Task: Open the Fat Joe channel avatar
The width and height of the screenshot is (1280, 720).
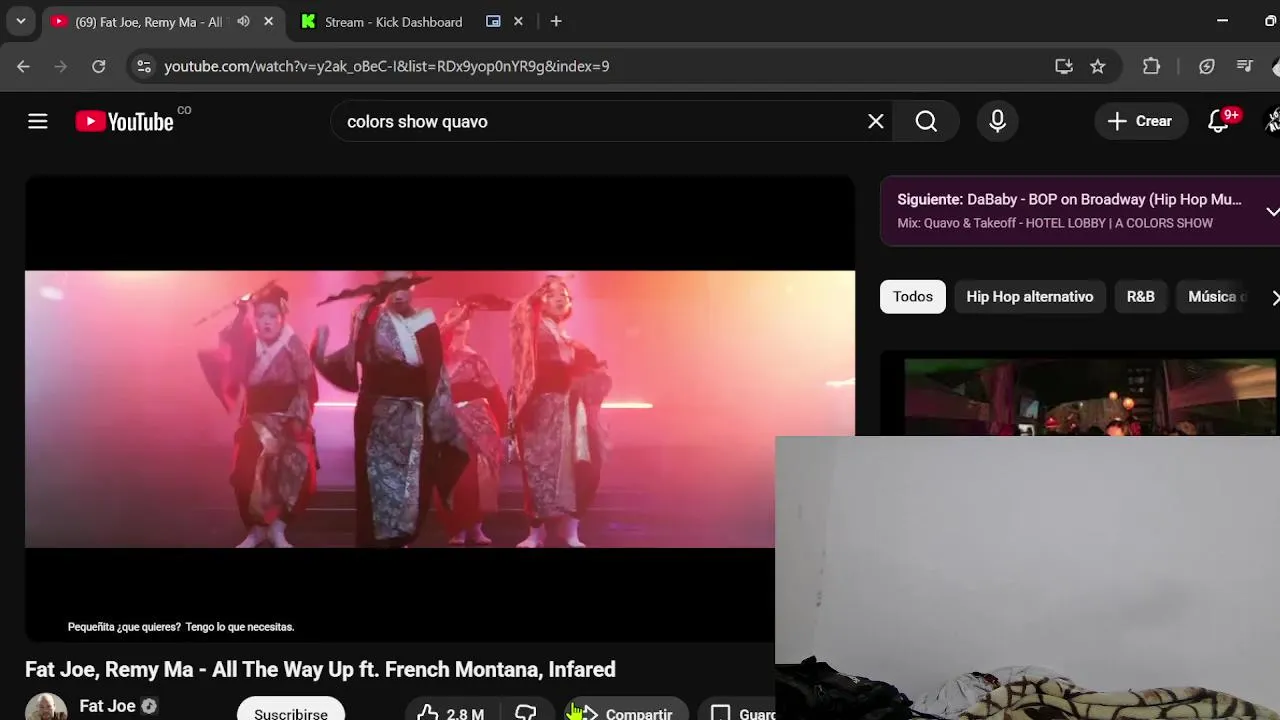Action: coord(46,708)
